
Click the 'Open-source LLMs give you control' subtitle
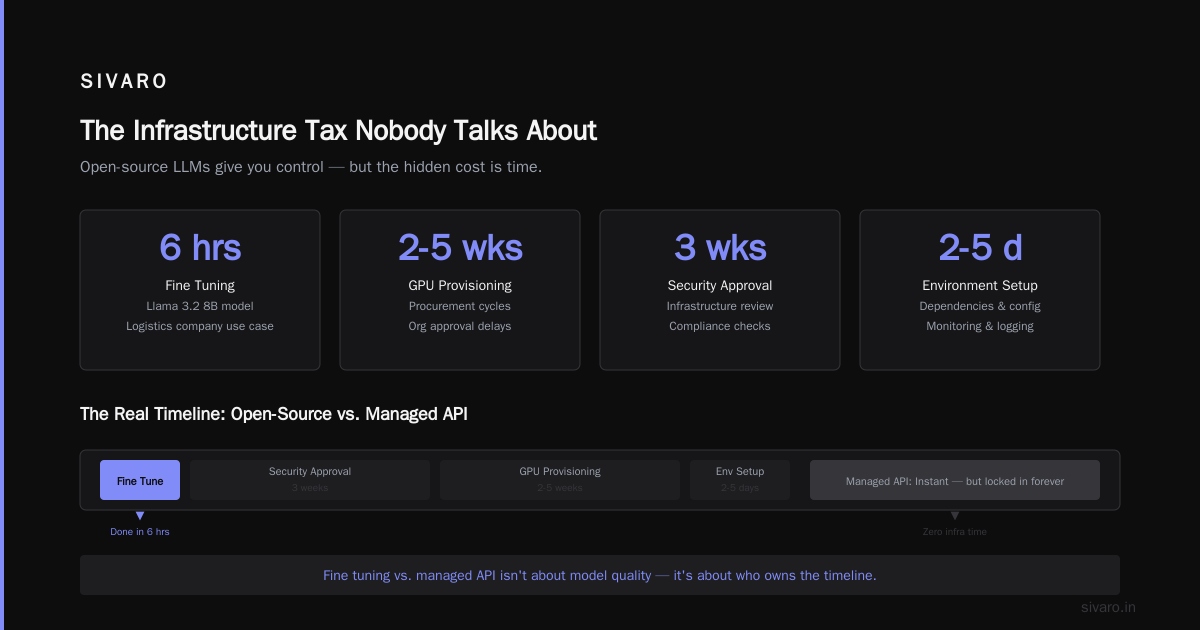pyautogui.click(x=311, y=167)
